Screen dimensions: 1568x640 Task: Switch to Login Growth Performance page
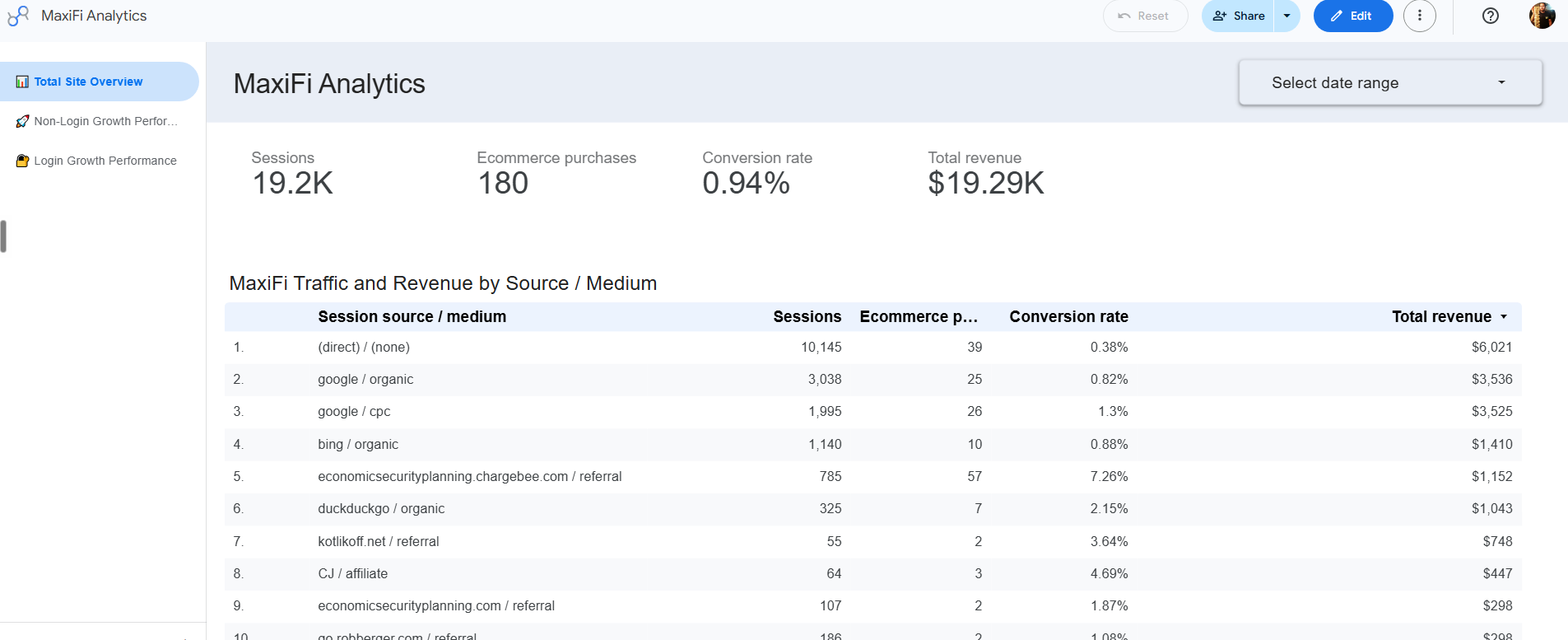(x=99, y=161)
